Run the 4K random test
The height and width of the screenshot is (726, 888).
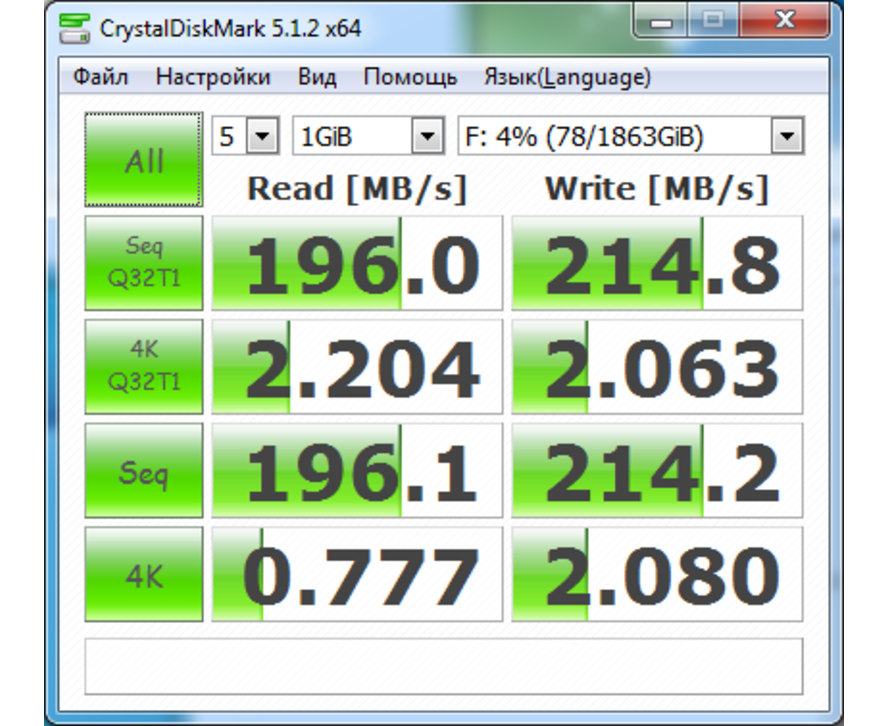[x=144, y=575]
